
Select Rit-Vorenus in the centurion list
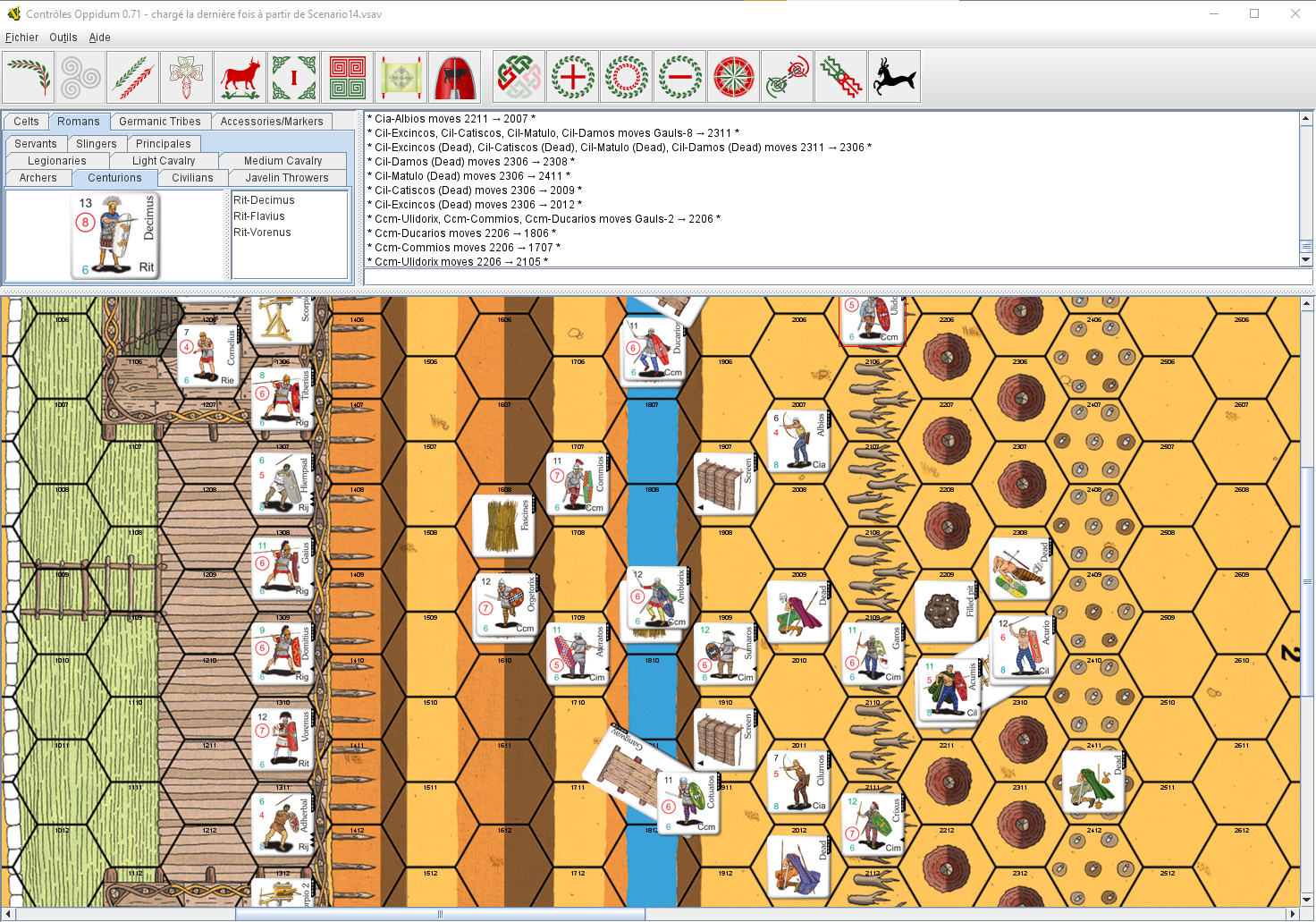coord(262,233)
